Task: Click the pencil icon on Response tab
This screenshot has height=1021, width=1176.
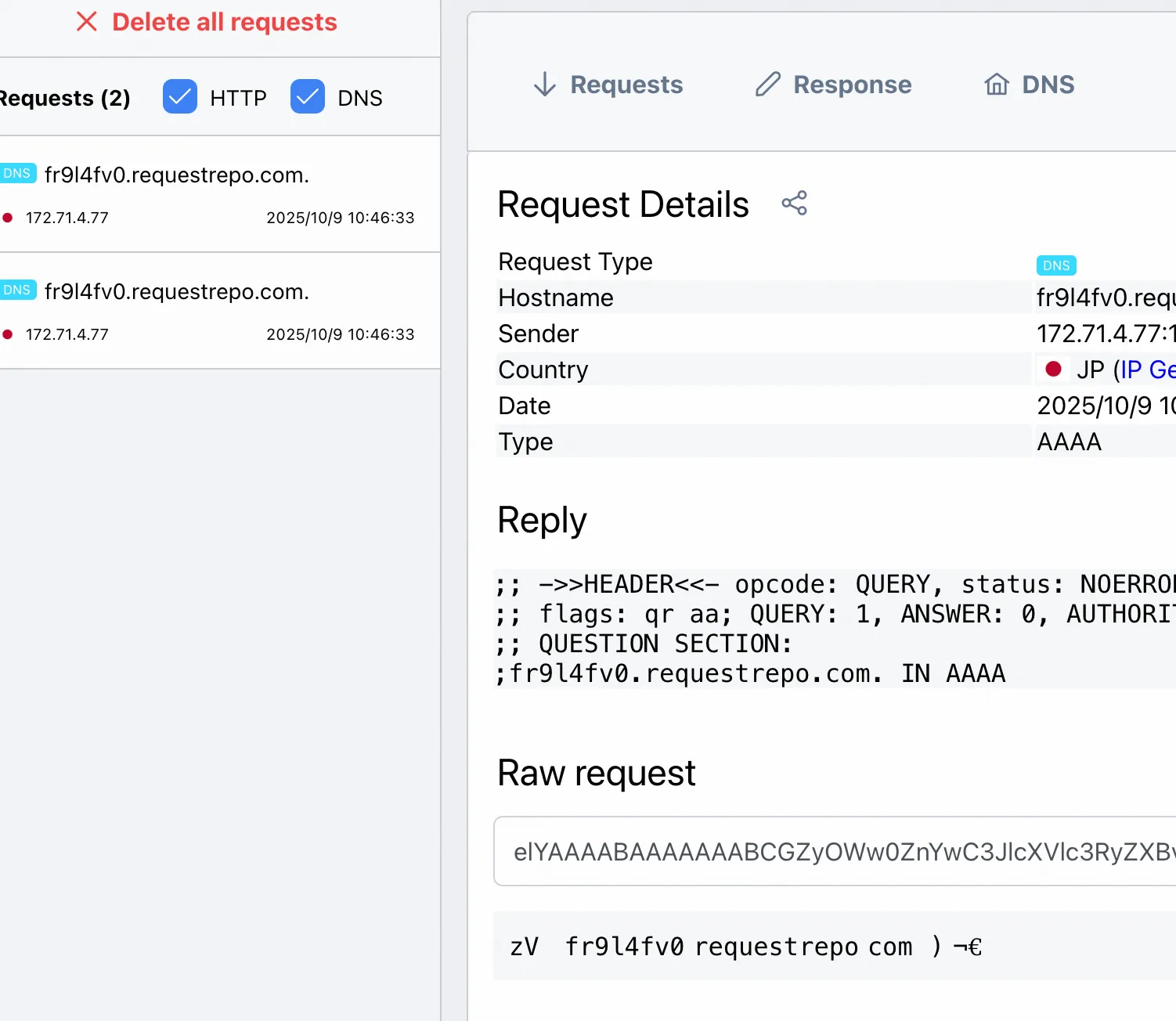Action: pyautogui.click(x=767, y=84)
